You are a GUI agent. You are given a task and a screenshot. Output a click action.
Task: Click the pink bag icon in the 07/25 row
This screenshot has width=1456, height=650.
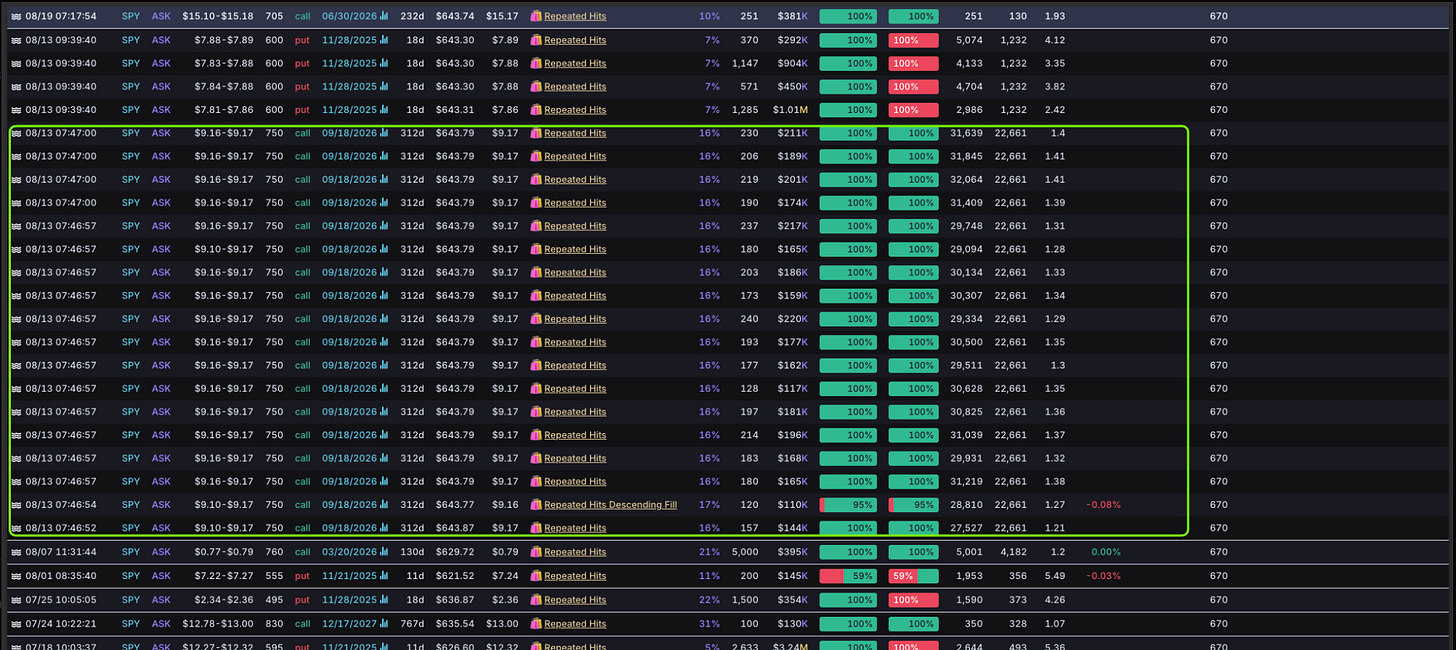tap(536, 600)
